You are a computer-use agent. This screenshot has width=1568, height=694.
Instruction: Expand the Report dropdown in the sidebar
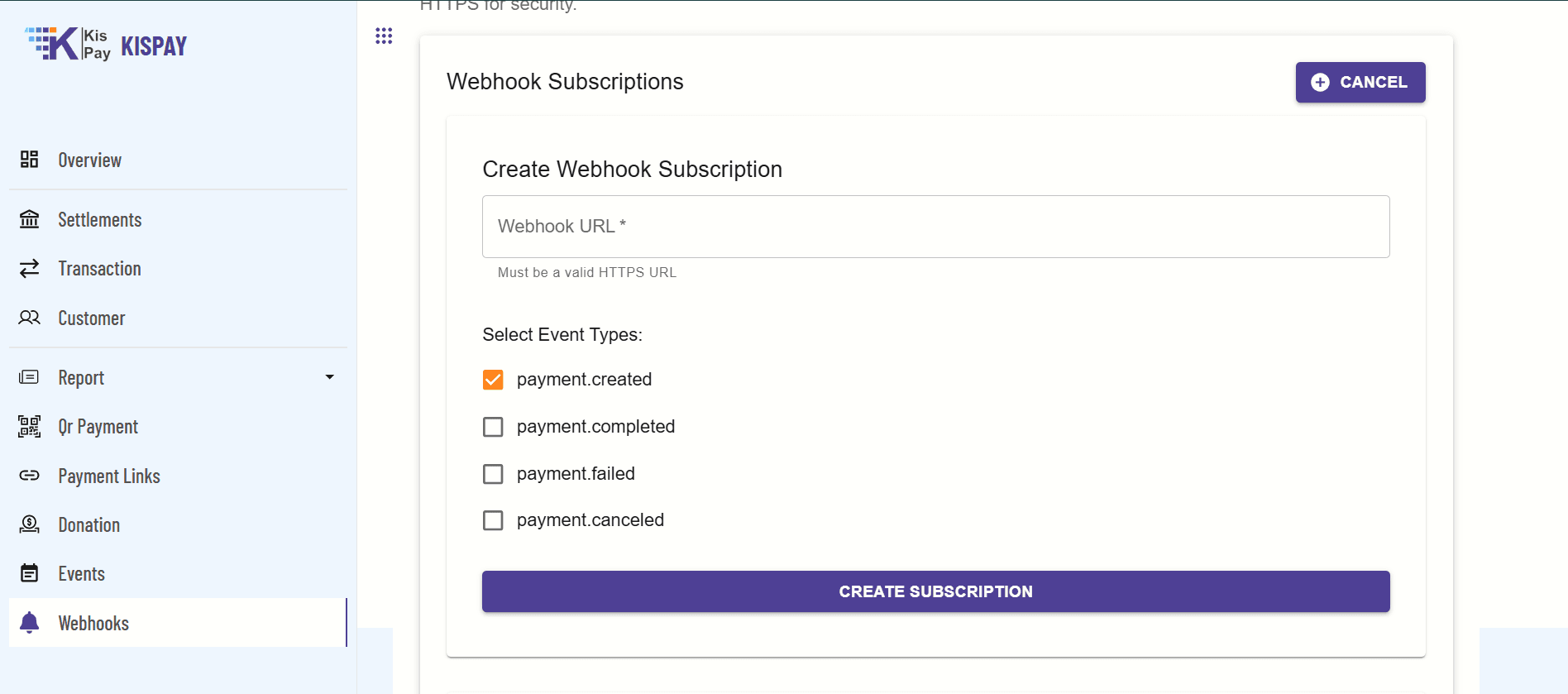329,376
